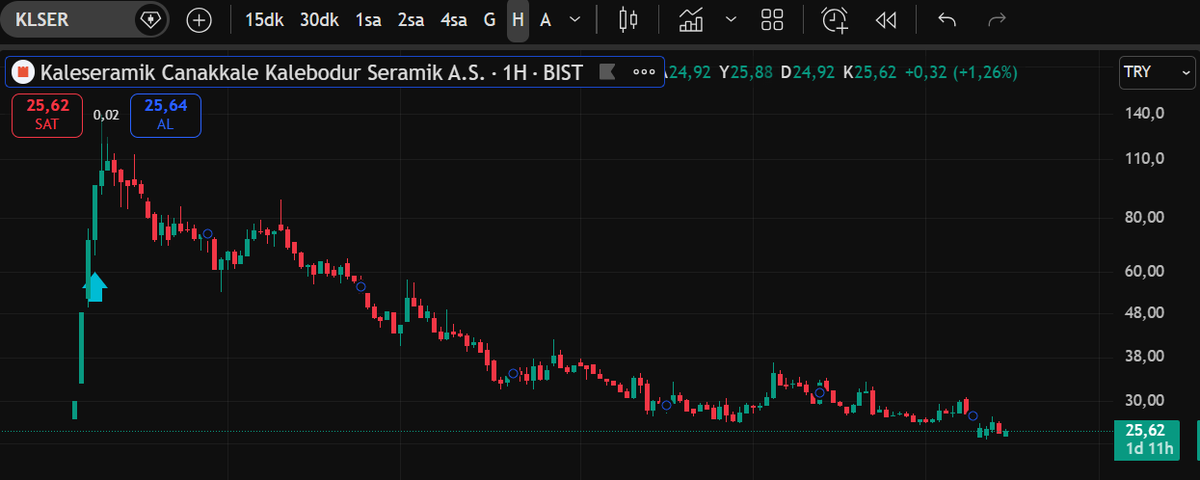The height and width of the screenshot is (480, 1200).
Task: Click the diamond icon next to KLSER
Action: click(150, 19)
